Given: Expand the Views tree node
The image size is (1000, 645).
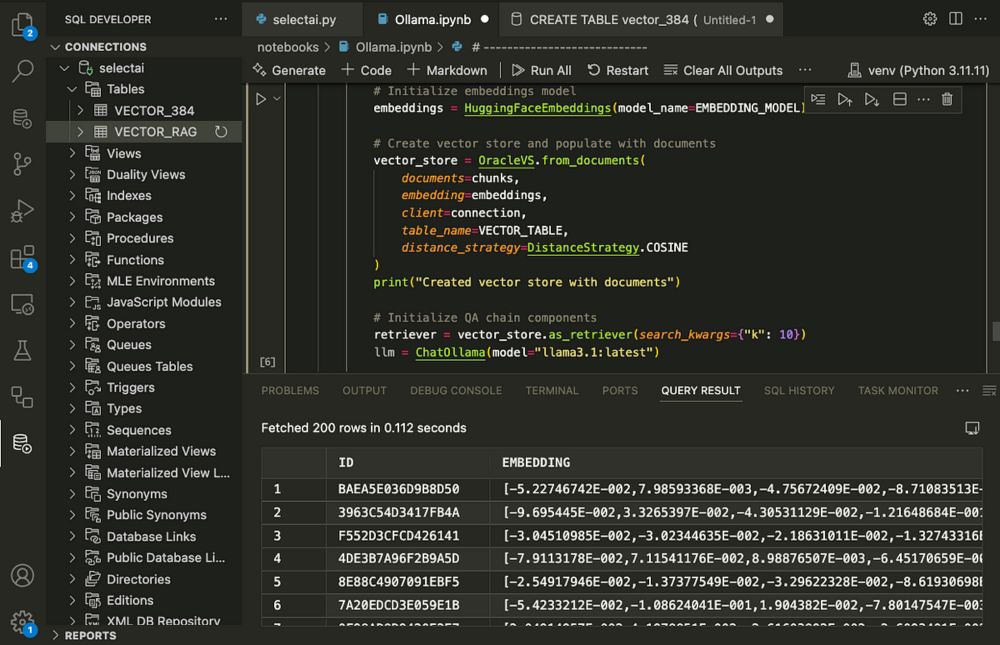Looking at the screenshot, I should [x=72, y=153].
